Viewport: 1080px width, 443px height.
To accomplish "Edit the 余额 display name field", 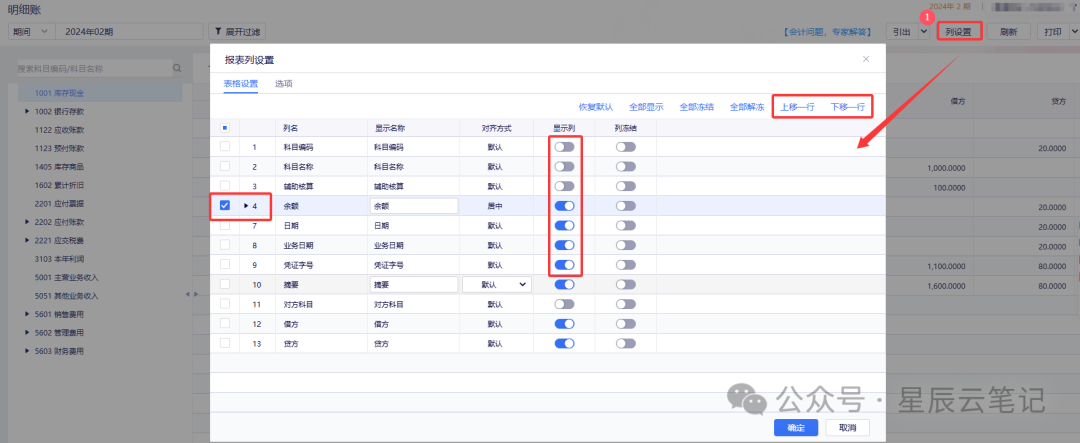I will 413,205.
